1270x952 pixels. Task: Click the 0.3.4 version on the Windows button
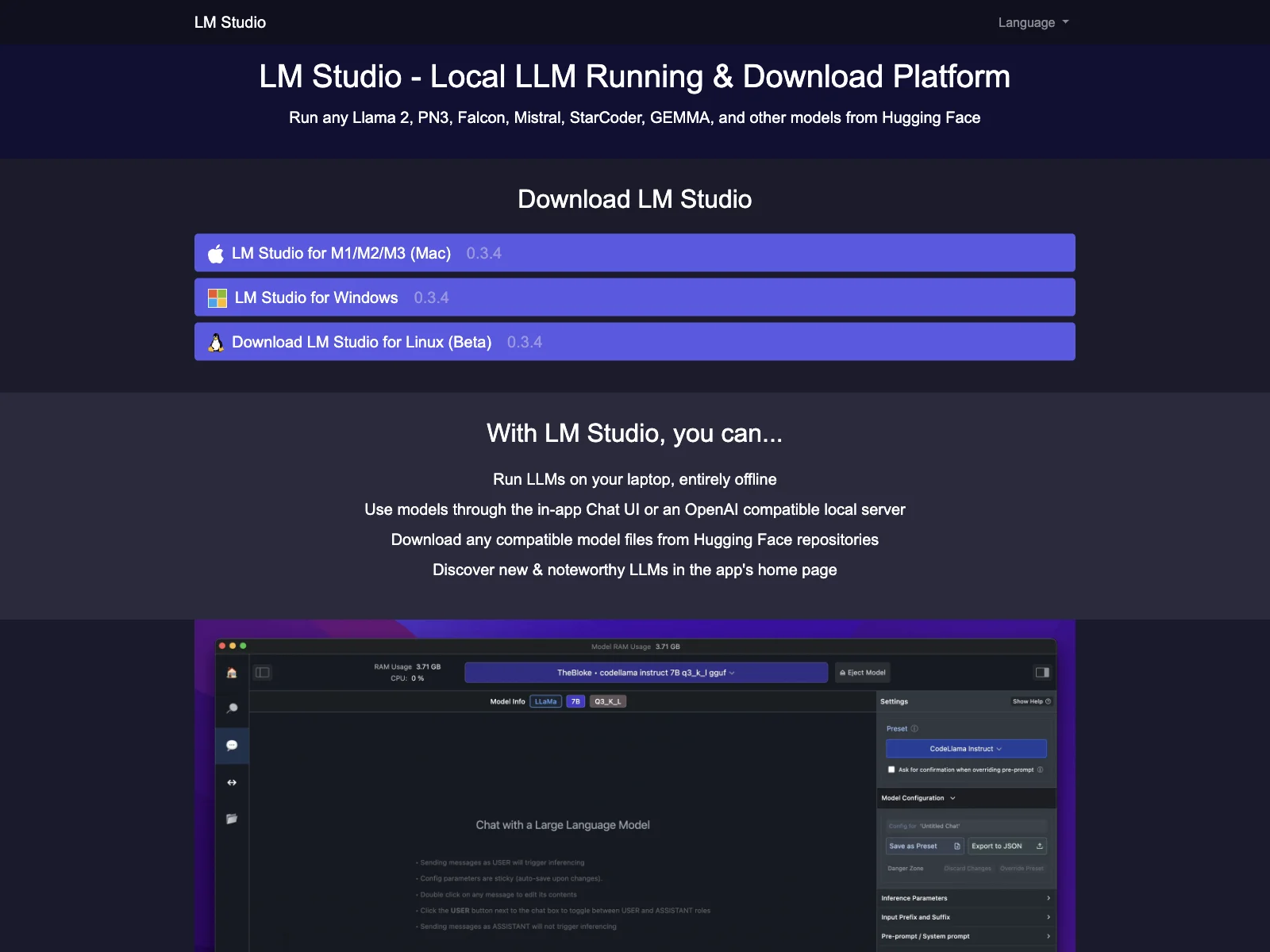pos(431,297)
